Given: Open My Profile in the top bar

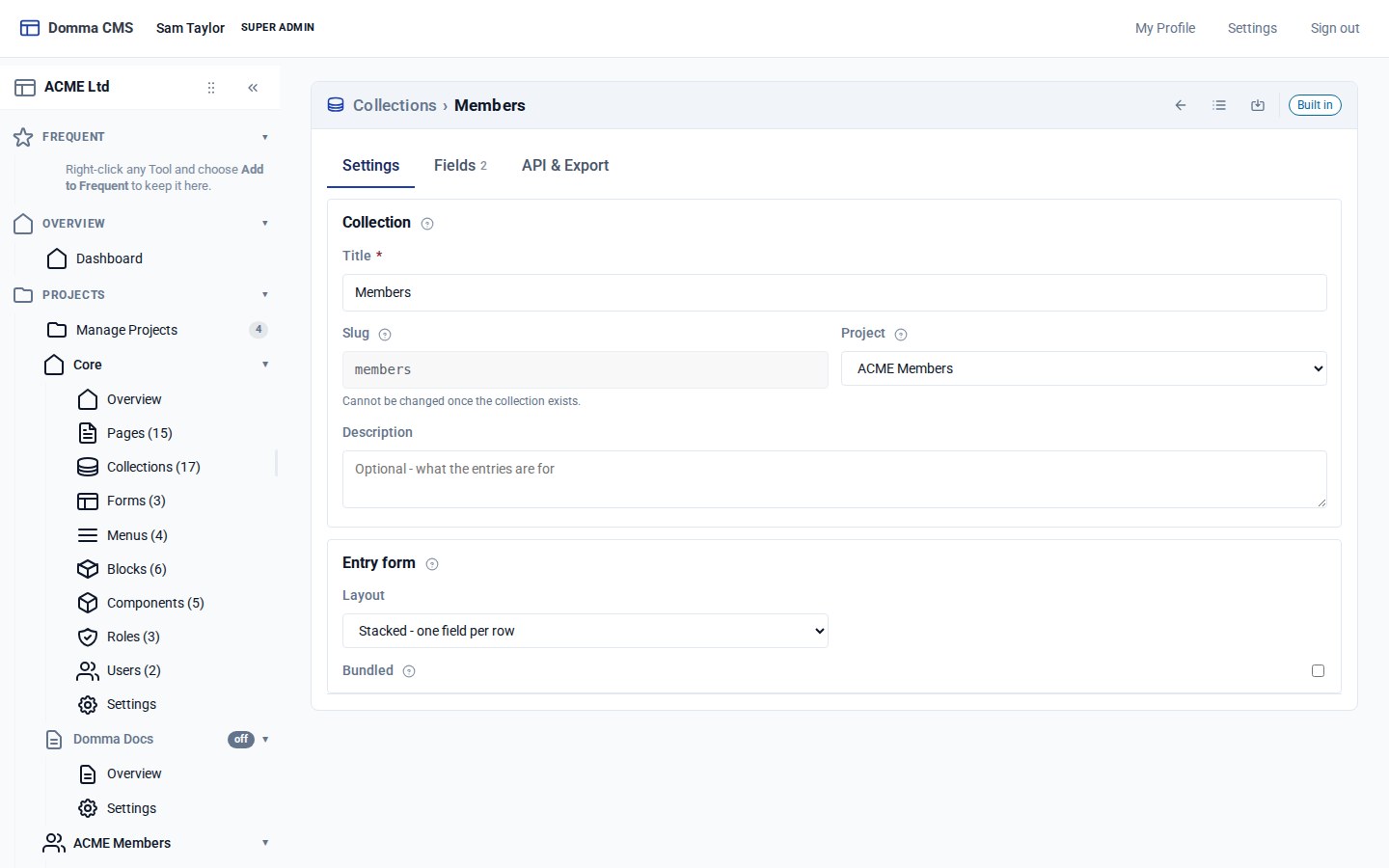Looking at the screenshot, I should coord(1165,28).
